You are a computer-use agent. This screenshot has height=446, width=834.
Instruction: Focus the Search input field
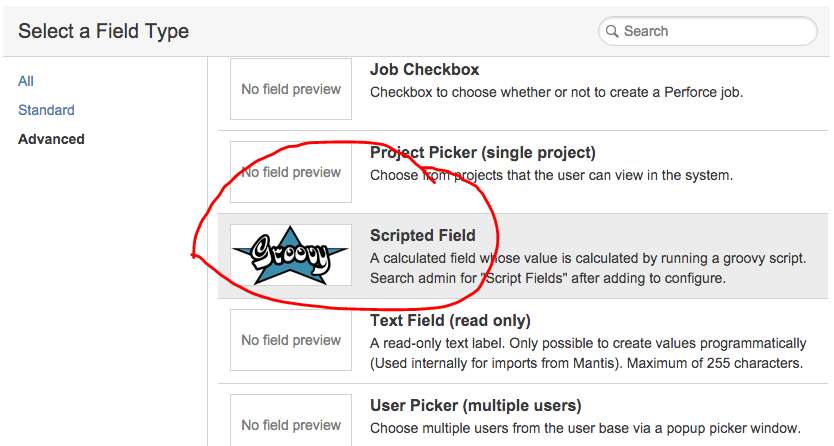(707, 31)
